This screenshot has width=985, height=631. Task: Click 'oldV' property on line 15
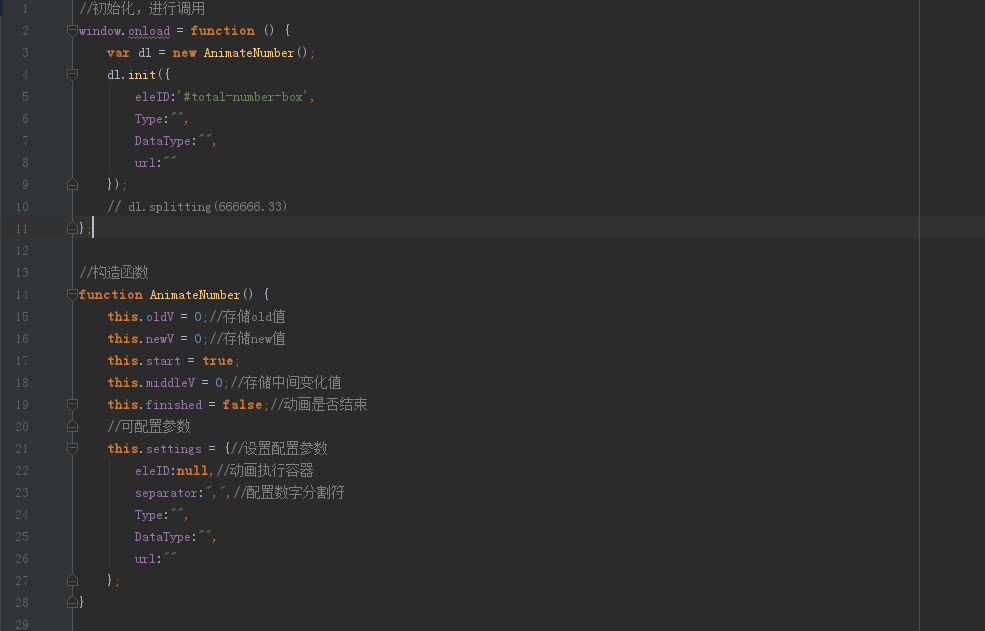(x=160, y=316)
